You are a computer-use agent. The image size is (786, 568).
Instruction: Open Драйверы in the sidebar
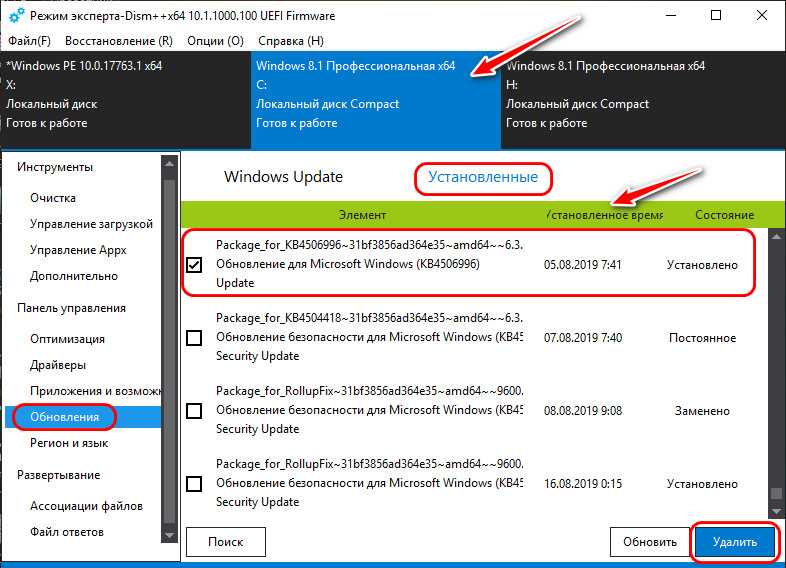pyautogui.click(x=58, y=365)
